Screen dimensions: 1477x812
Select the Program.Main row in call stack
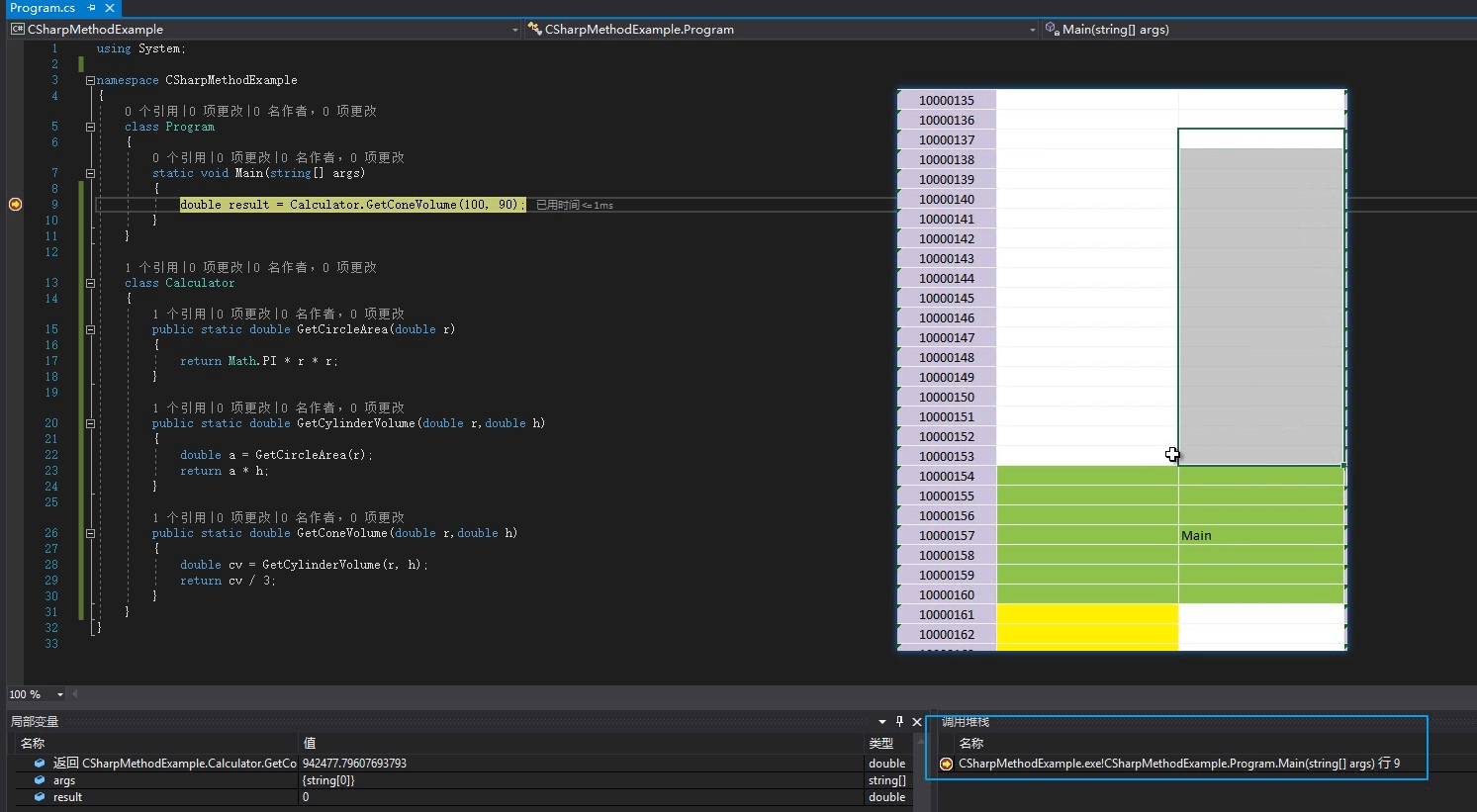pyautogui.click(x=1177, y=764)
